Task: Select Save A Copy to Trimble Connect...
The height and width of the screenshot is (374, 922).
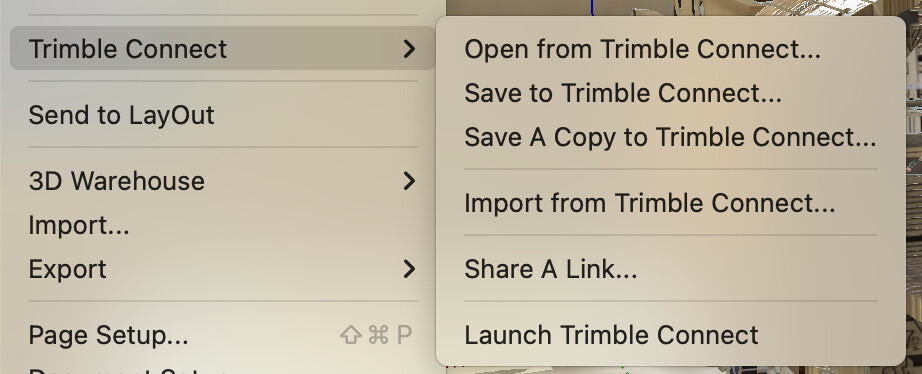Action: click(x=671, y=137)
